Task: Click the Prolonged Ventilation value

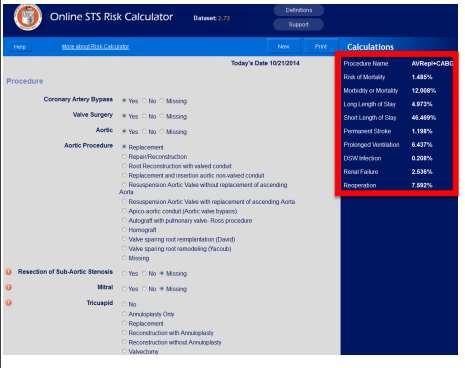Action: pyautogui.click(x=422, y=145)
